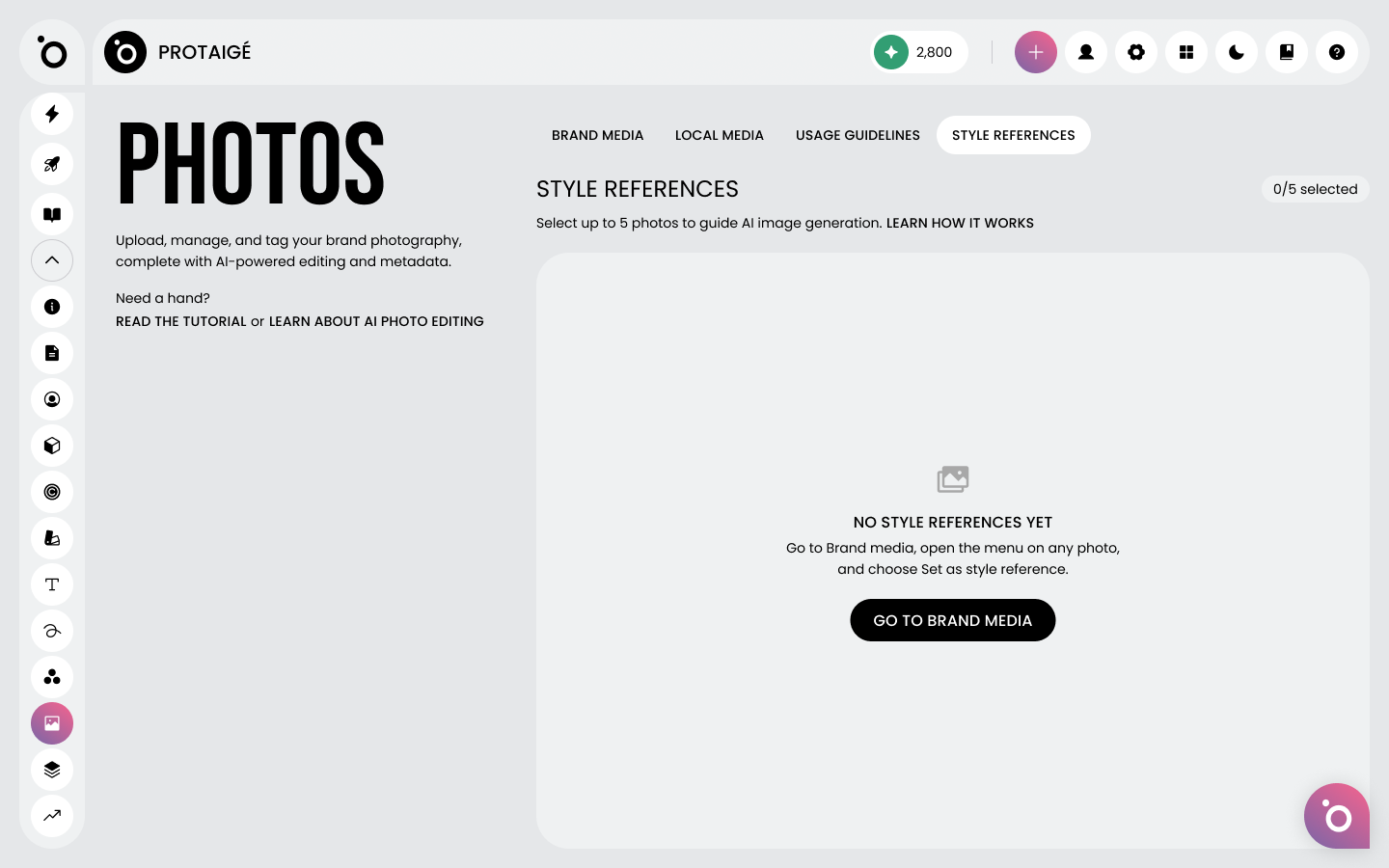Open the info circle sidebar icon
The width and height of the screenshot is (1389, 868).
pyautogui.click(x=52, y=307)
